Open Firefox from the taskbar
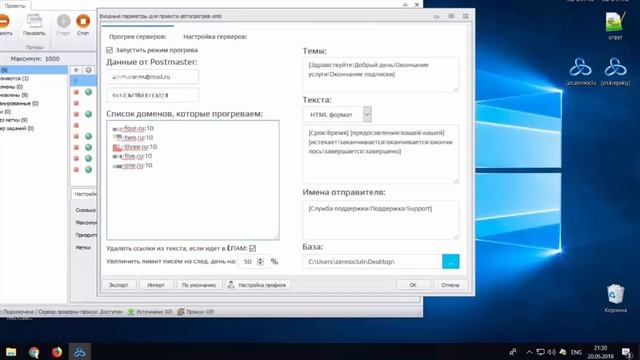Image resolution: width=640 pixels, height=360 pixels. point(57,352)
